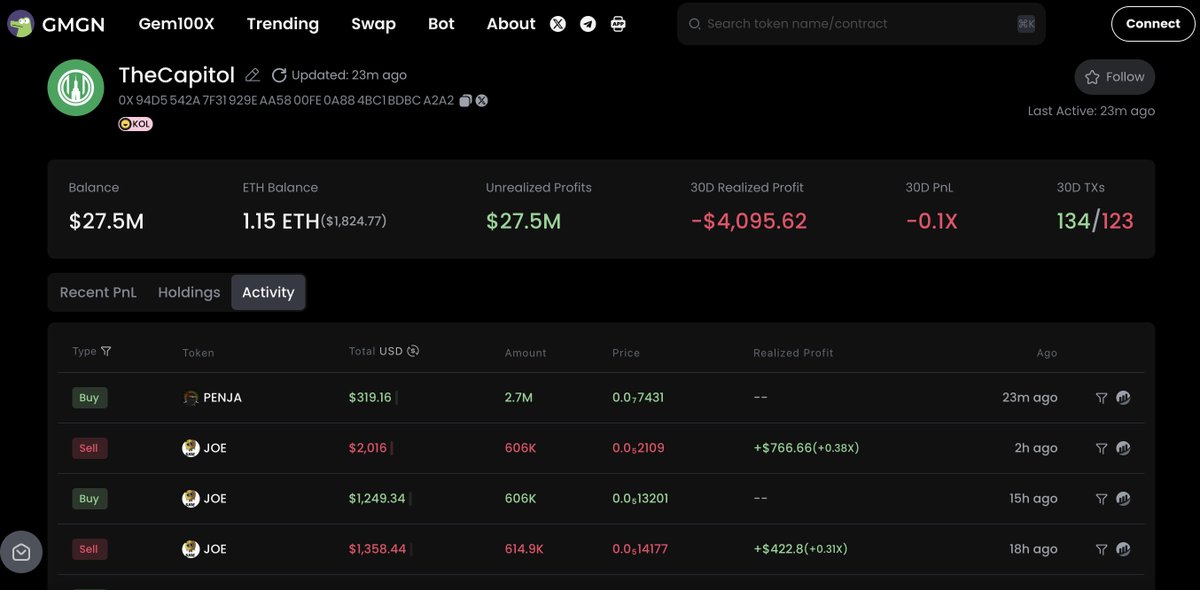This screenshot has width=1200, height=590.
Task: Click the 134/123 30D TXs value
Action: (1095, 221)
